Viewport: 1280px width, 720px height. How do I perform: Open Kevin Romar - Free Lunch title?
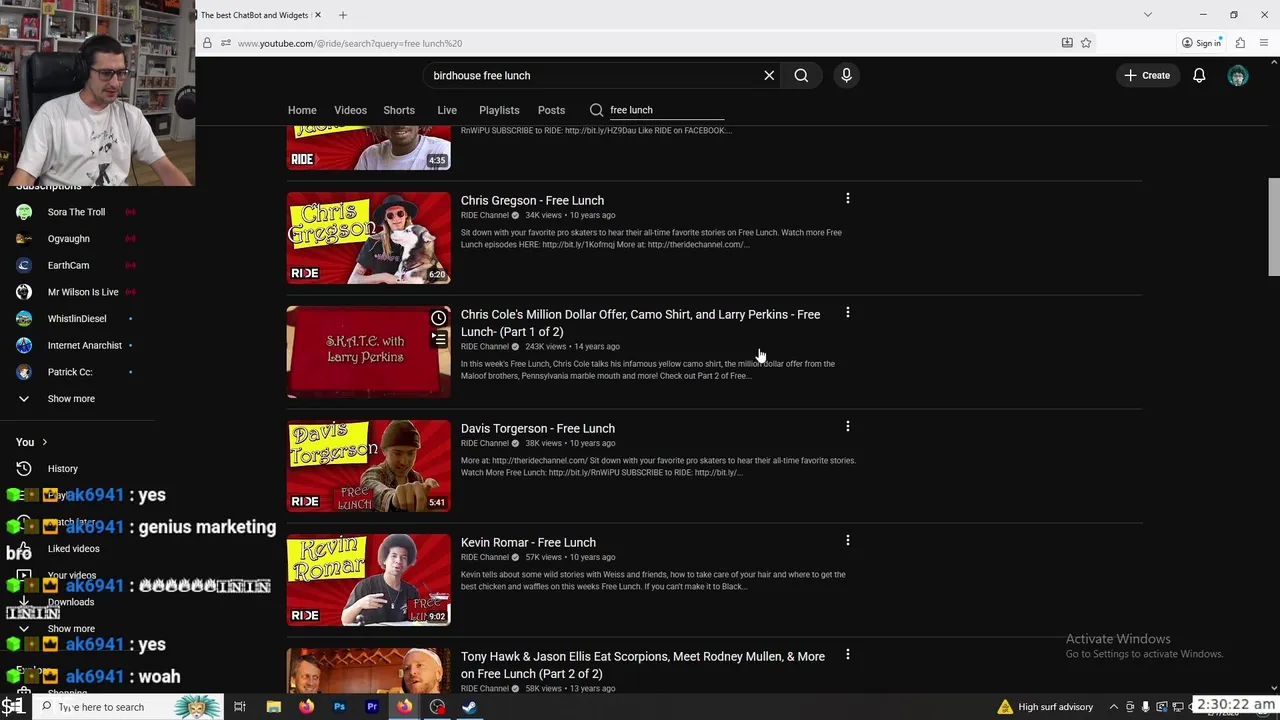528,542
